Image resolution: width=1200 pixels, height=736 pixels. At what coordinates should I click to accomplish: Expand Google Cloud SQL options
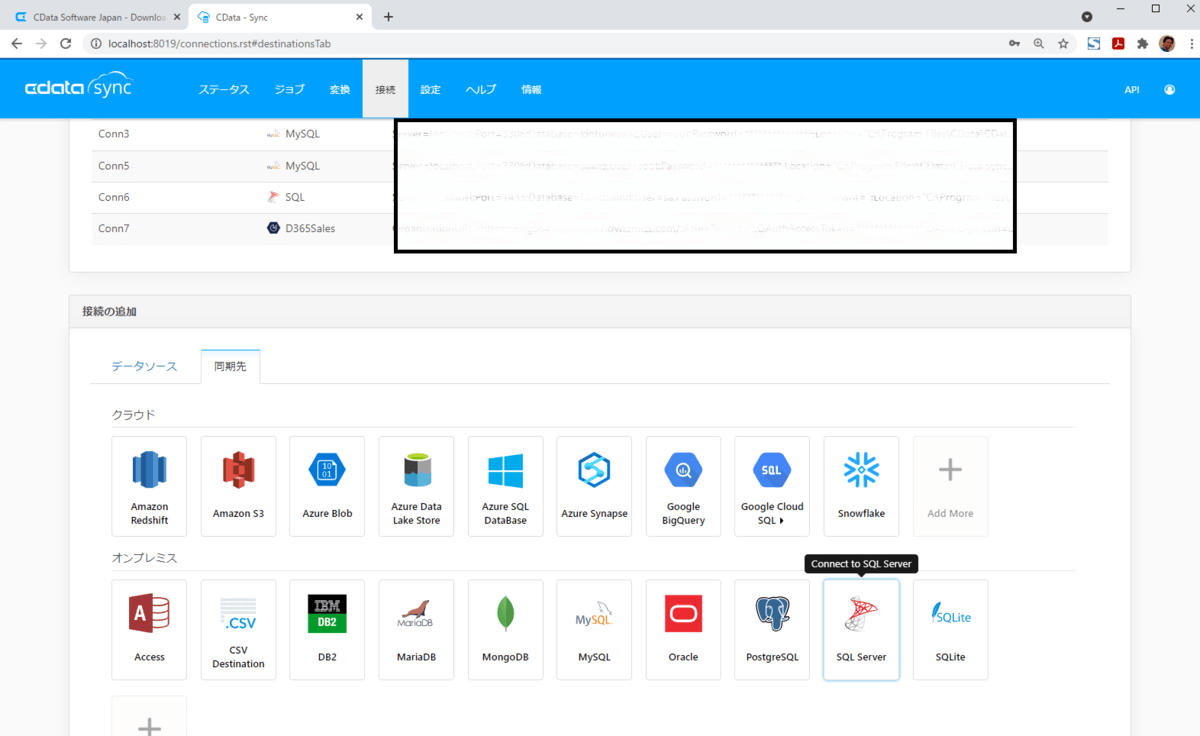(772, 486)
